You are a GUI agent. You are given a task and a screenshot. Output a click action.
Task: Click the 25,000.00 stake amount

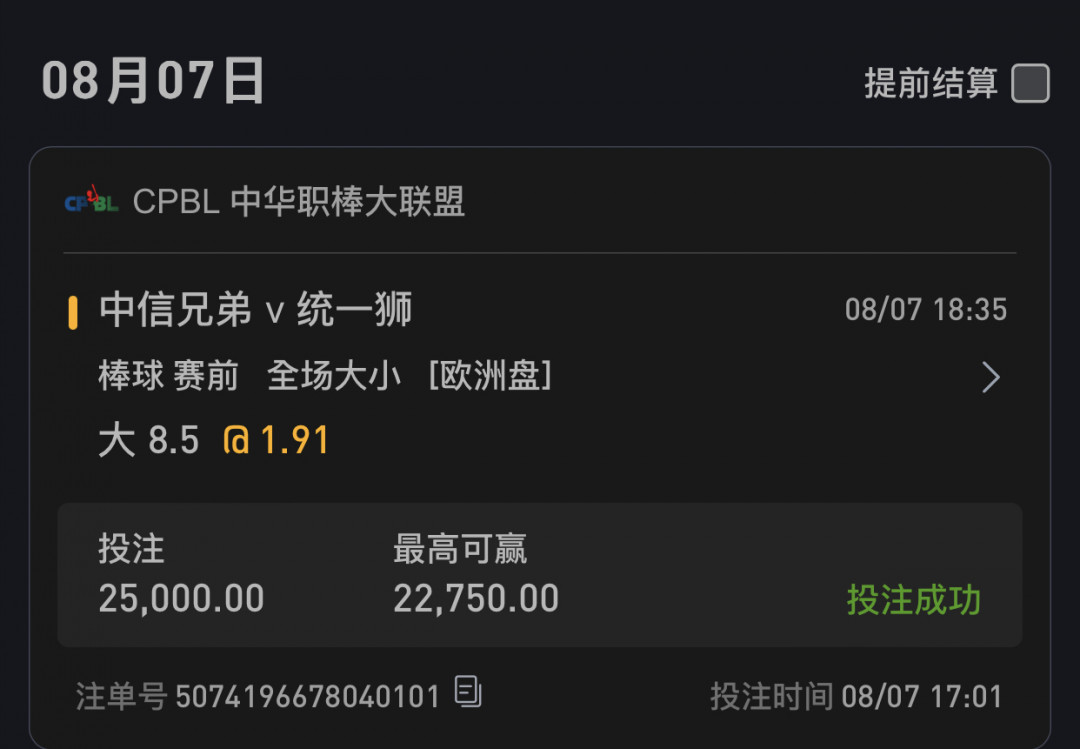(181, 598)
